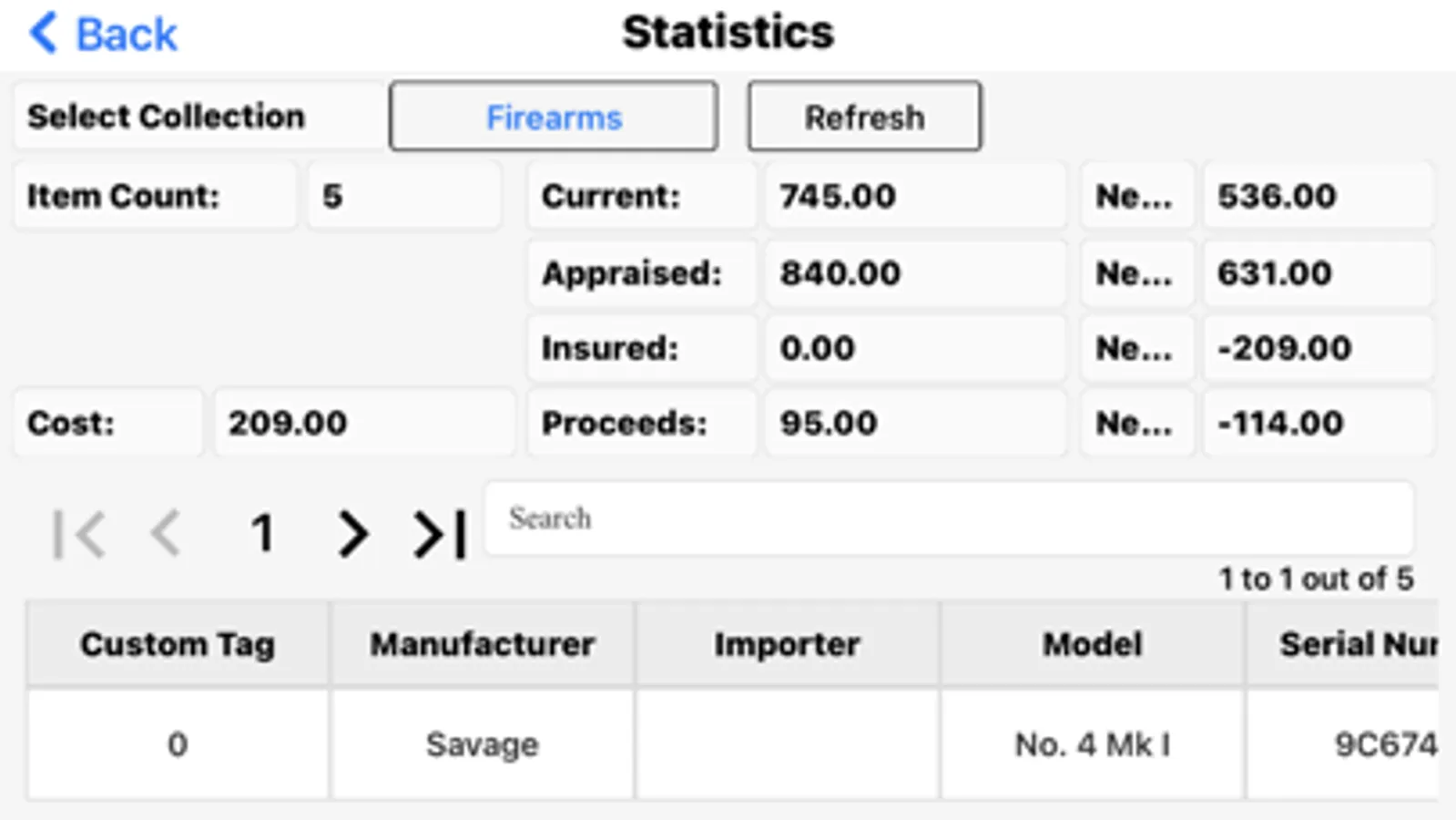
Task: Jump to last page arrow icon
Action: coord(440,534)
